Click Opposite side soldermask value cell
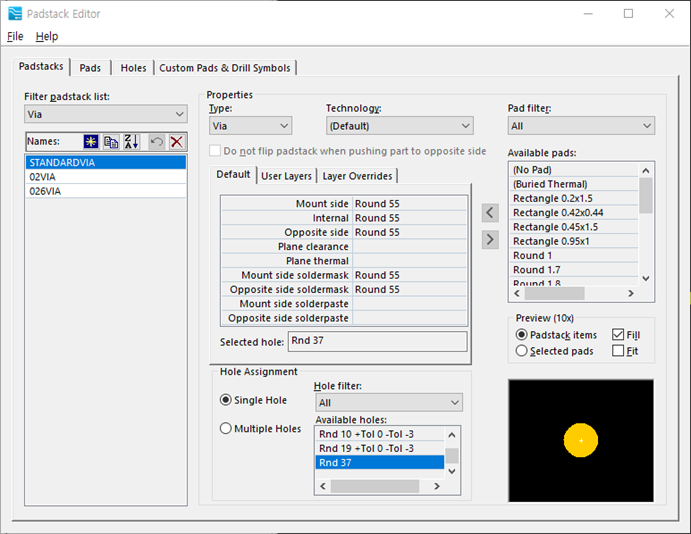 point(409,289)
